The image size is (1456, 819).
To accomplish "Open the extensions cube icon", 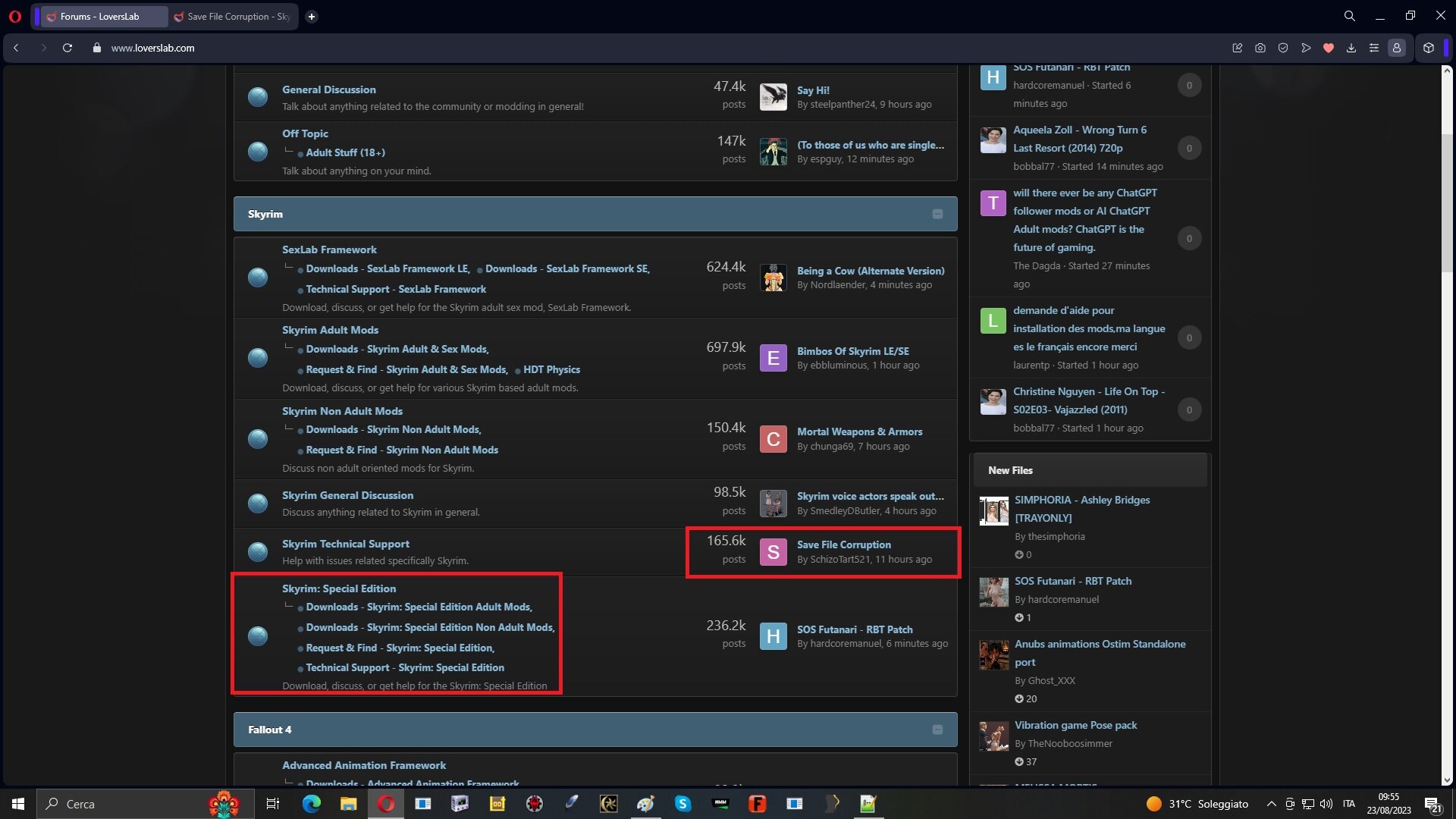I will click(x=1428, y=48).
